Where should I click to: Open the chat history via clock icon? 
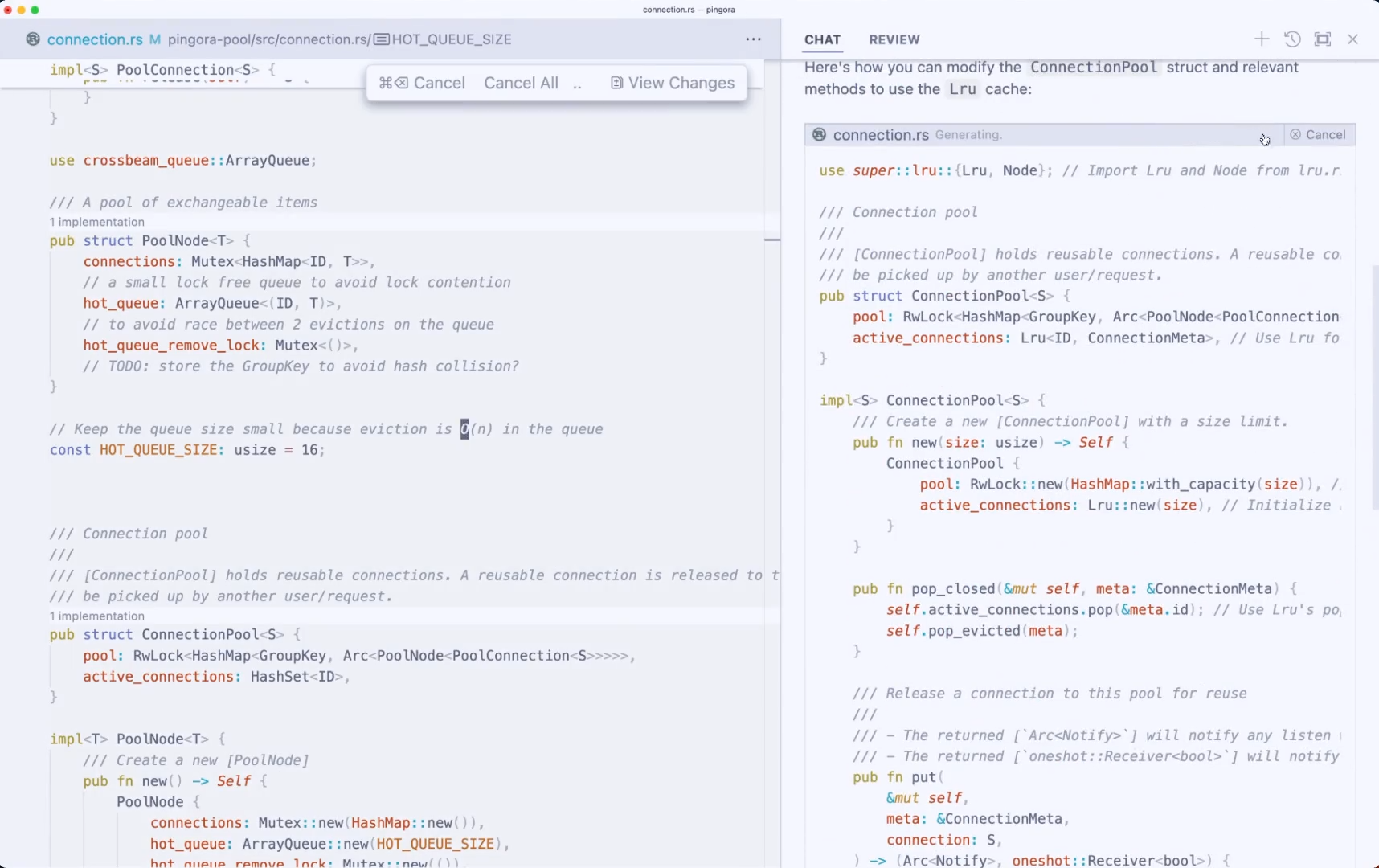click(x=1292, y=39)
